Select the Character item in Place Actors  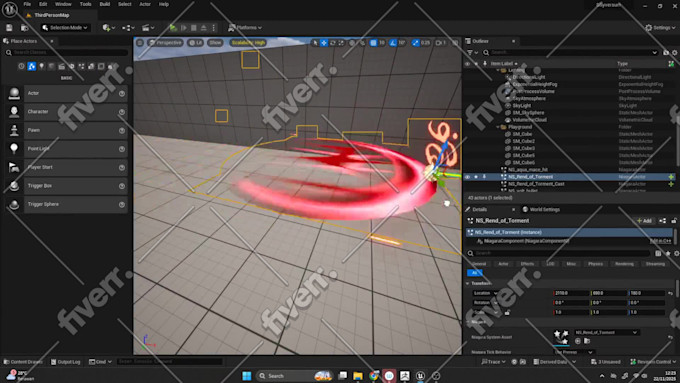click(x=67, y=112)
